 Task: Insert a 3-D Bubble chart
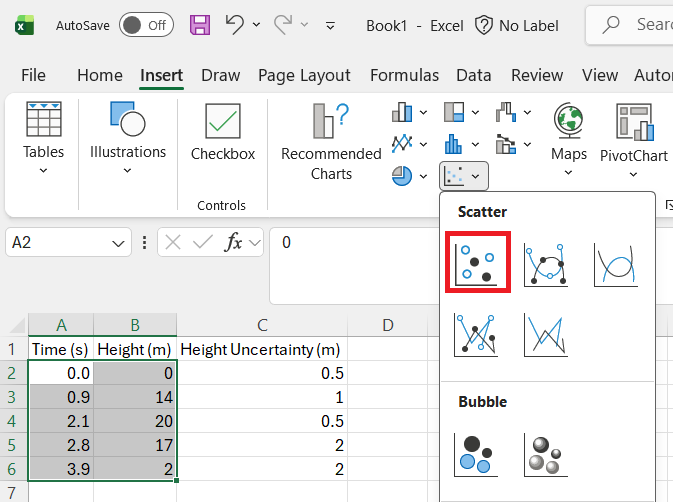[546, 455]
